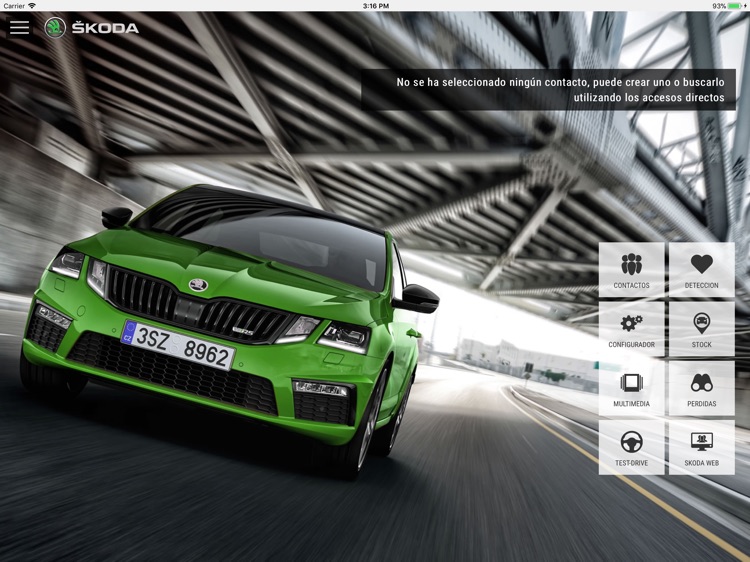Launch the Configurador gears tile
The height and width of the screenshot is (562, 750).
tap(631, 329)
